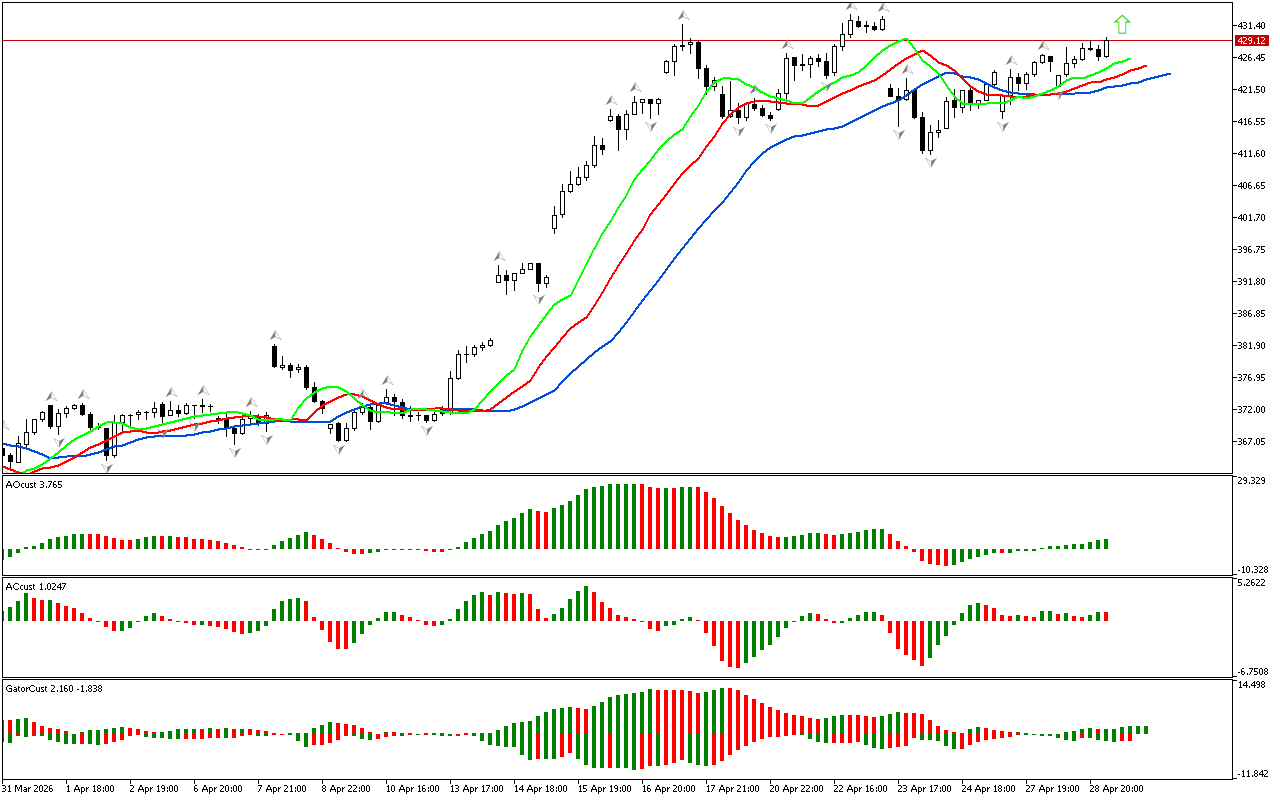
Task: Click the 14.498 Gator scale maximum value
Action: pyautogui.click(x=1252, y=685)
